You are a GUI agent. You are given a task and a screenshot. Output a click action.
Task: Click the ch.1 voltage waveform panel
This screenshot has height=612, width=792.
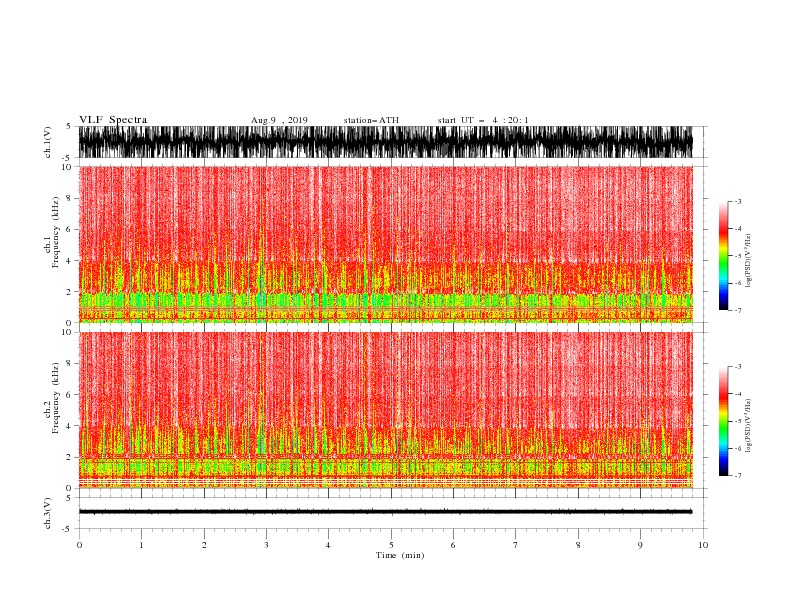click(385, 142)
